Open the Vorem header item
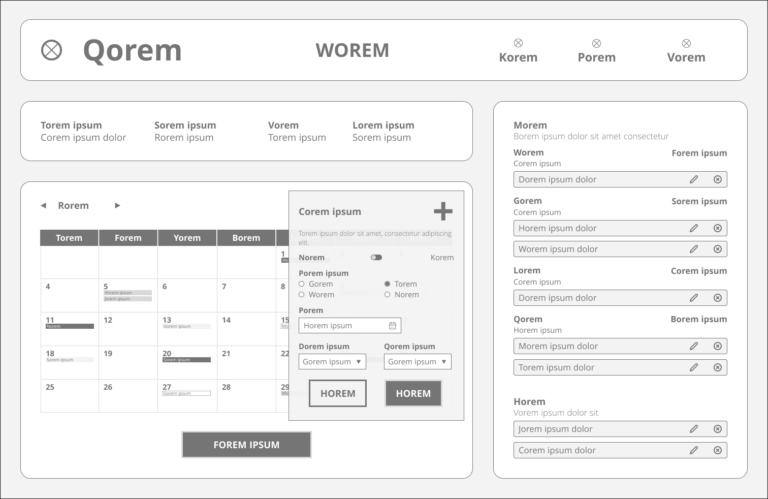Viewport: 768px width, 499px height. 686,51
